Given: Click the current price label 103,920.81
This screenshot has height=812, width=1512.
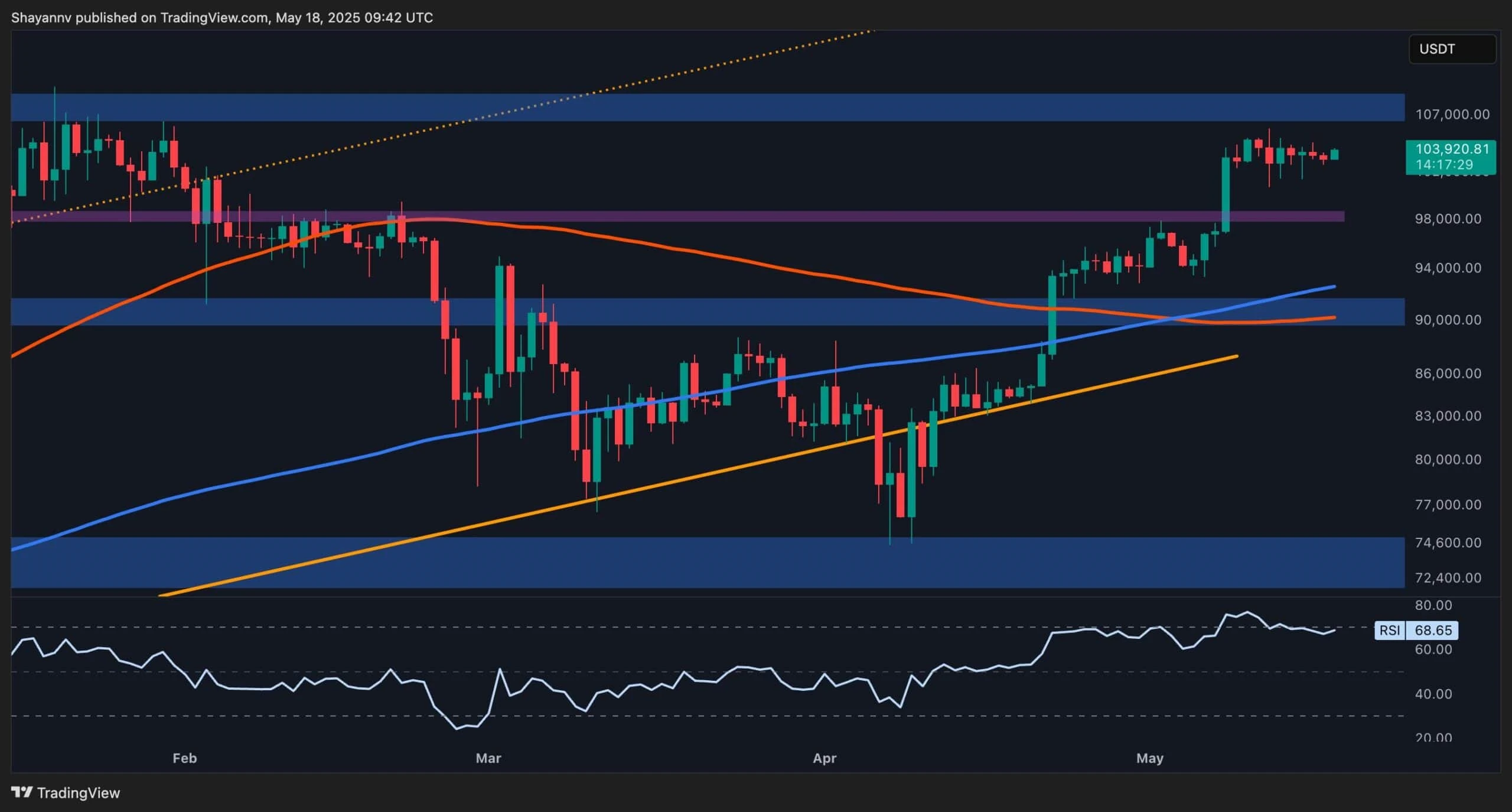Looking at the screenshot, I should click(1451, 150).
